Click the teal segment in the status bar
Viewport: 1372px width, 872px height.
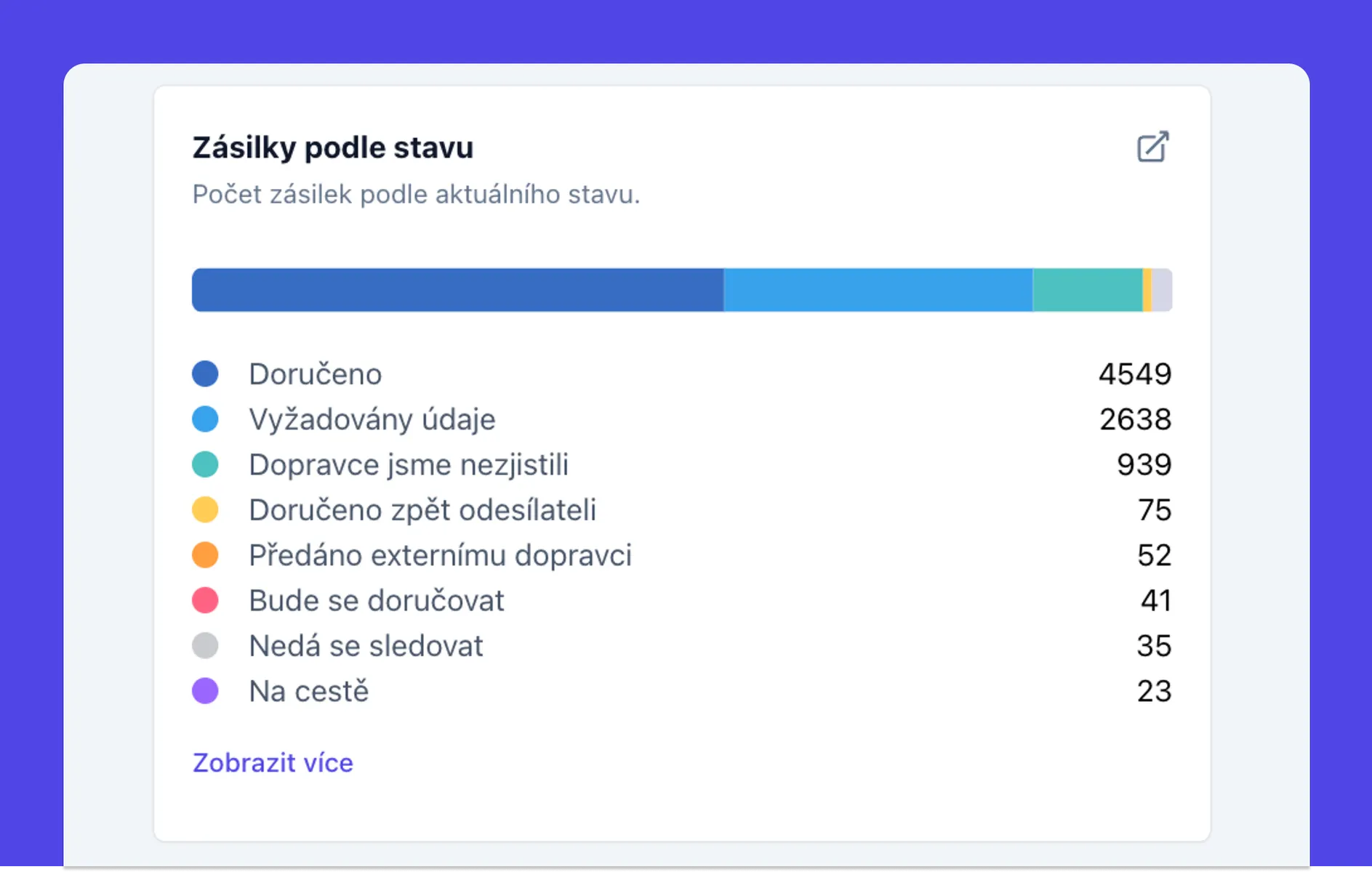tap(1087, 289)
